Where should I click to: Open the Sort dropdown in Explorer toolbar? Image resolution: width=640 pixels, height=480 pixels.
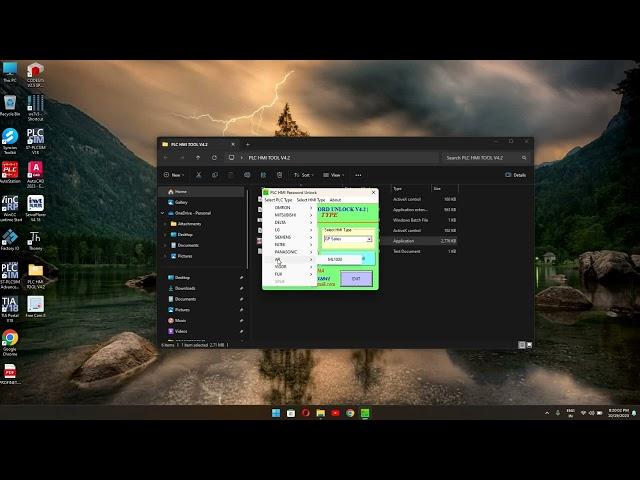304,175
